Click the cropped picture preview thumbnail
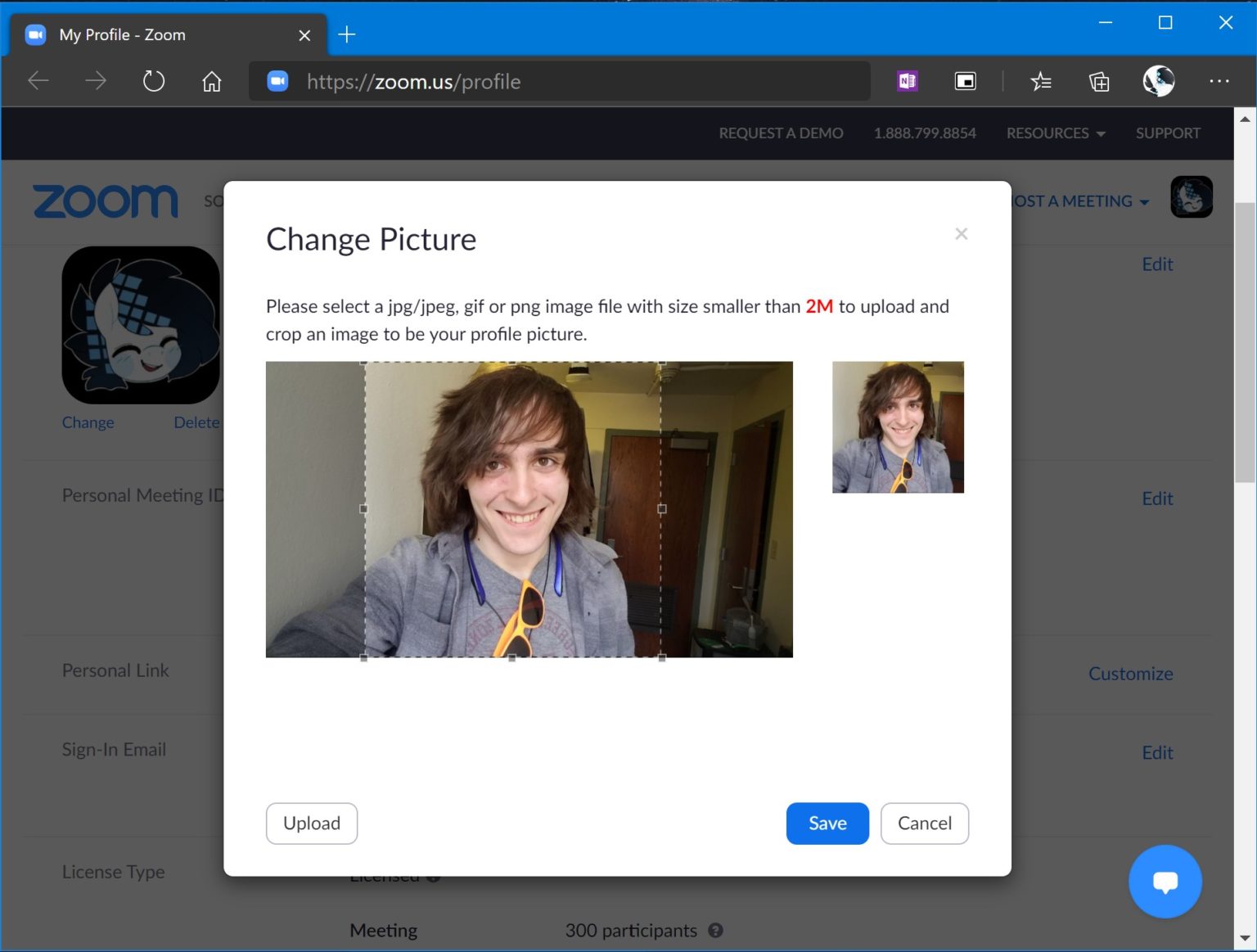 click(x=898, y=426)
